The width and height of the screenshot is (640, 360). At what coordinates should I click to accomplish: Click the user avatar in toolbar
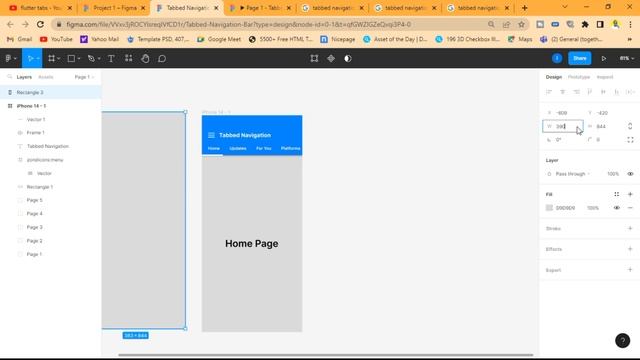[557, 58]
